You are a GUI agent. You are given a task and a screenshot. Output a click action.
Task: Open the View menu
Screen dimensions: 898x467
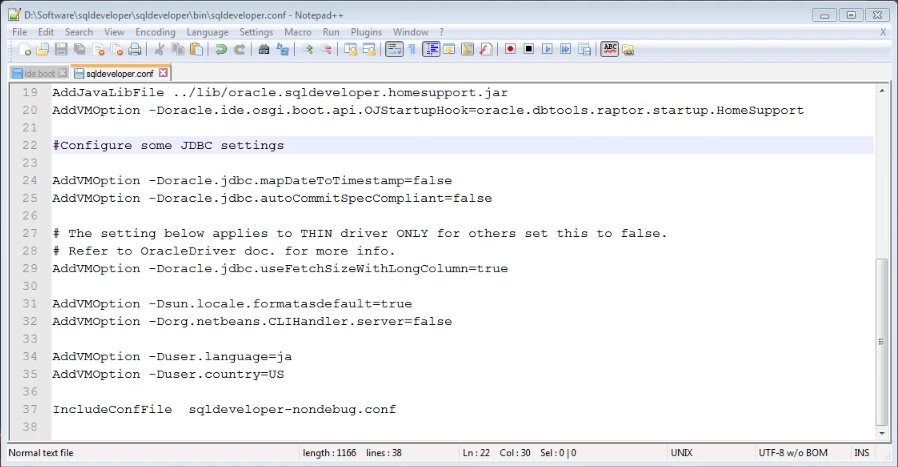[114, 32]
